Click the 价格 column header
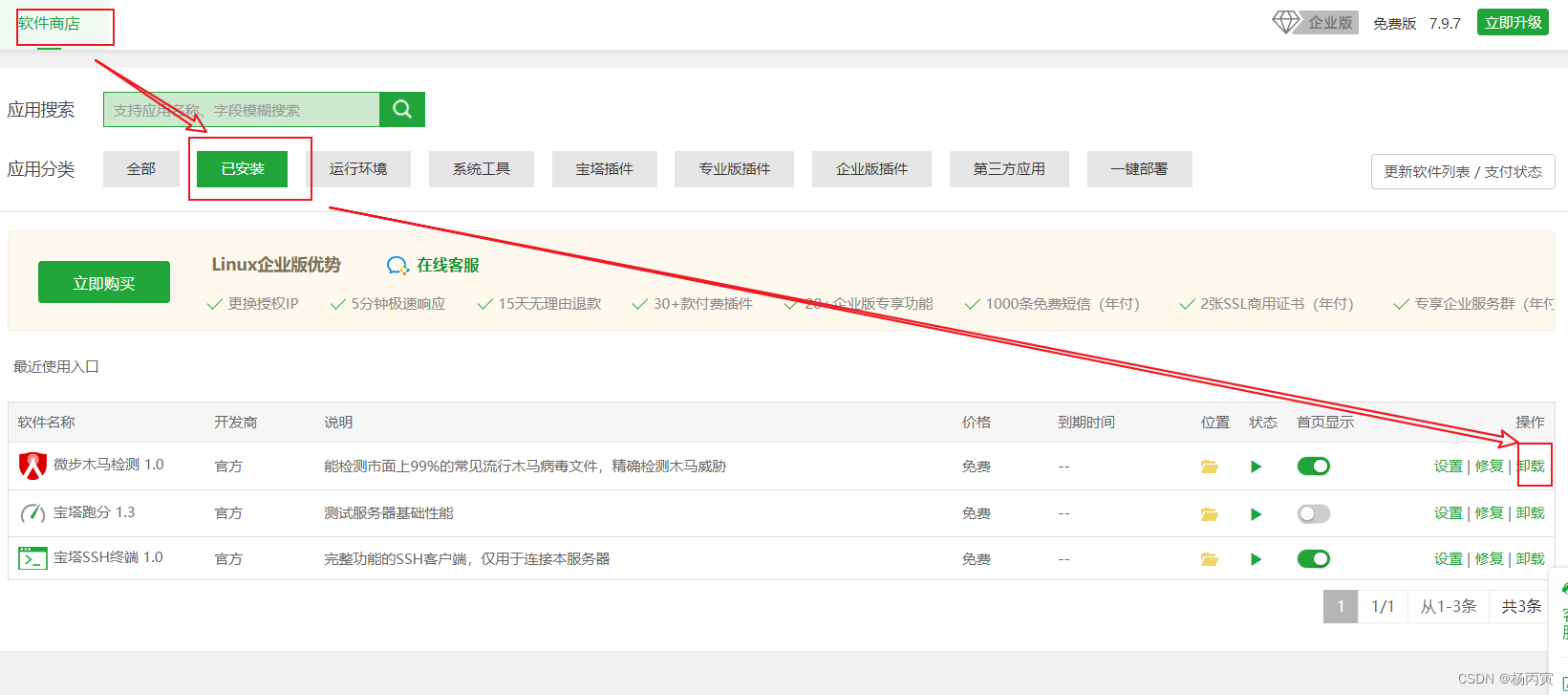 [977, 423]
